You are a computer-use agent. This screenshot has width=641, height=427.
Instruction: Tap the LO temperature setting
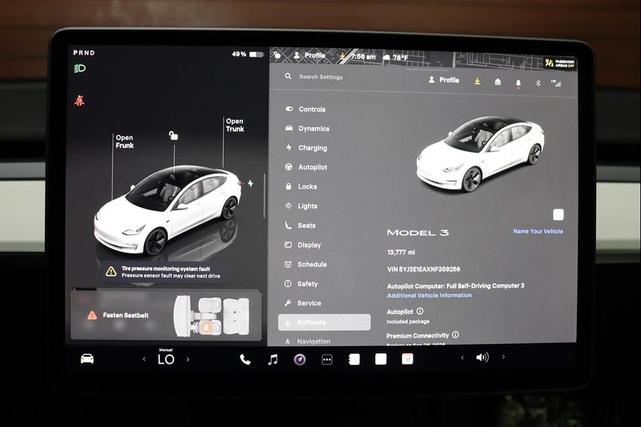166,359
